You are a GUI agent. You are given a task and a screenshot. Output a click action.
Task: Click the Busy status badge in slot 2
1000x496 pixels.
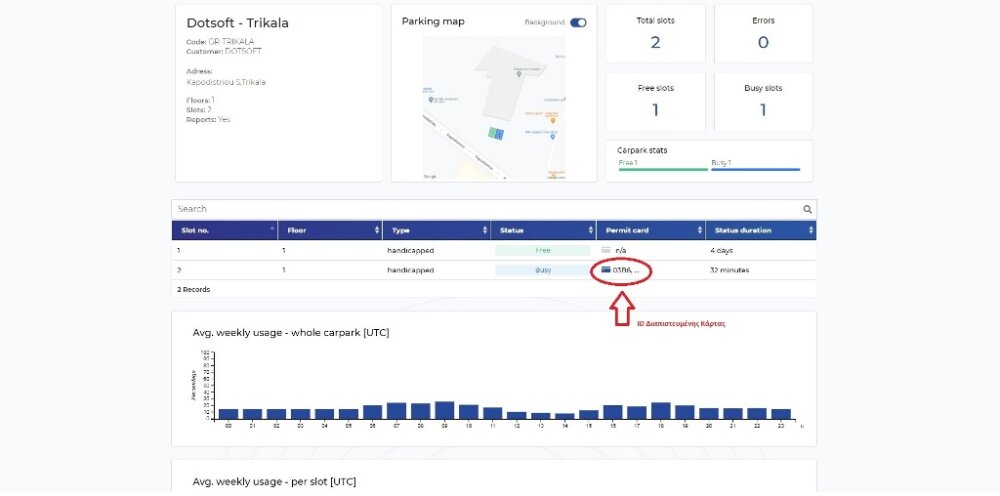pos(543,270)
